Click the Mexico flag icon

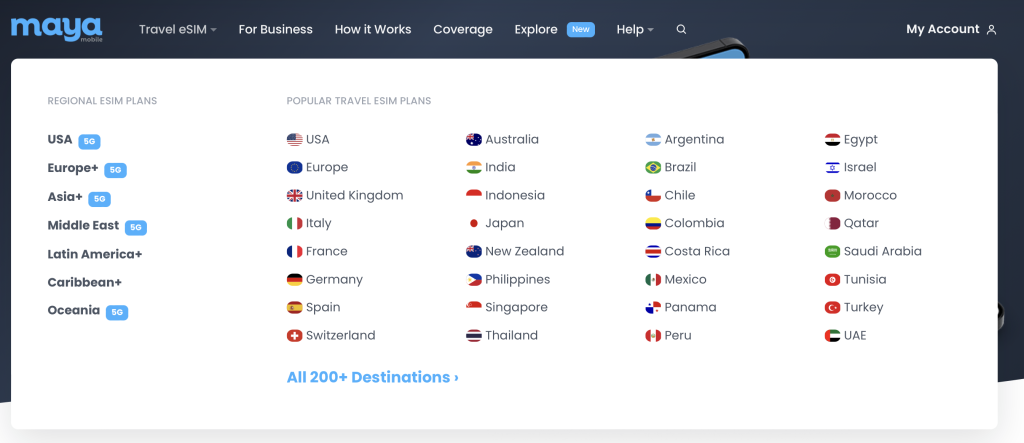653,280
